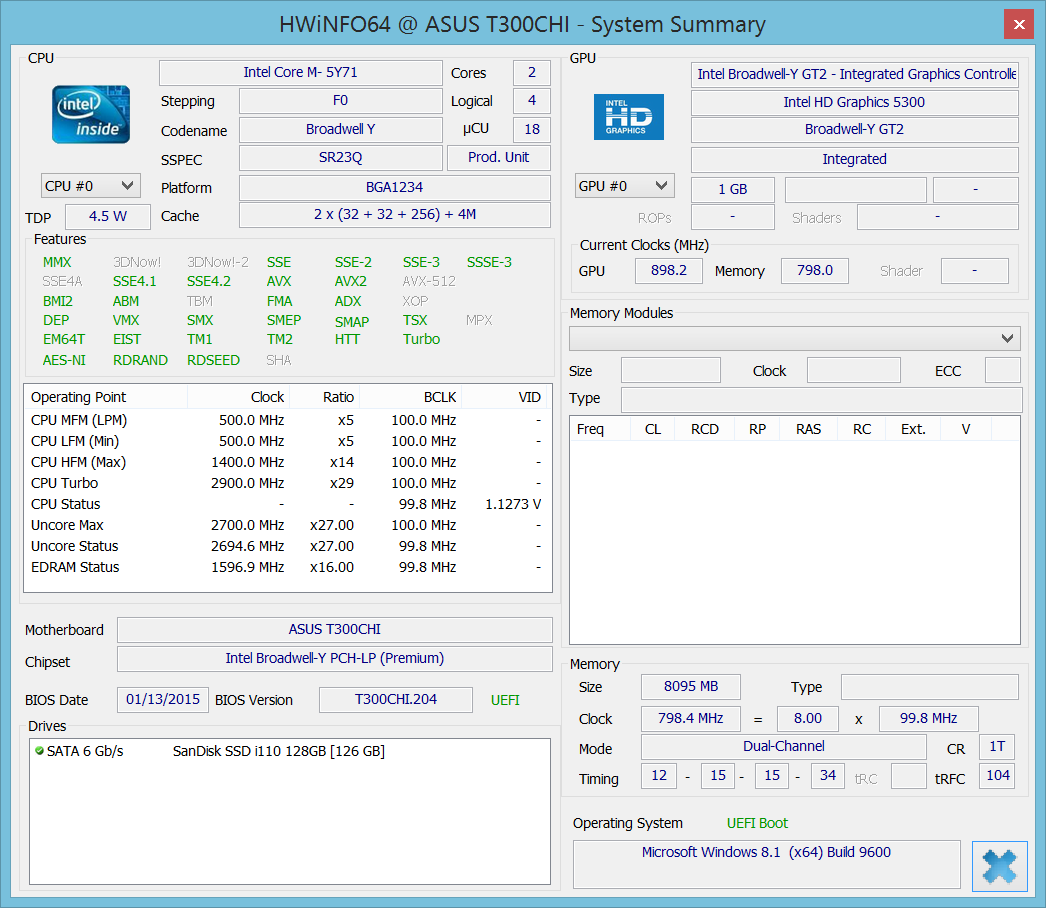This screenshot has height=908, width=1046.
Task: Click the Platform value BGA1234
Action: [x=395, y=187]
